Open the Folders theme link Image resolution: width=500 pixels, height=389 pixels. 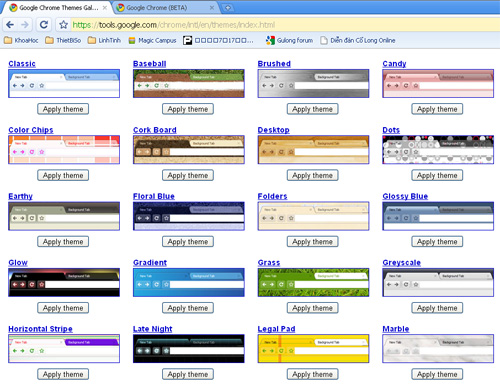(x=273, y=196)
